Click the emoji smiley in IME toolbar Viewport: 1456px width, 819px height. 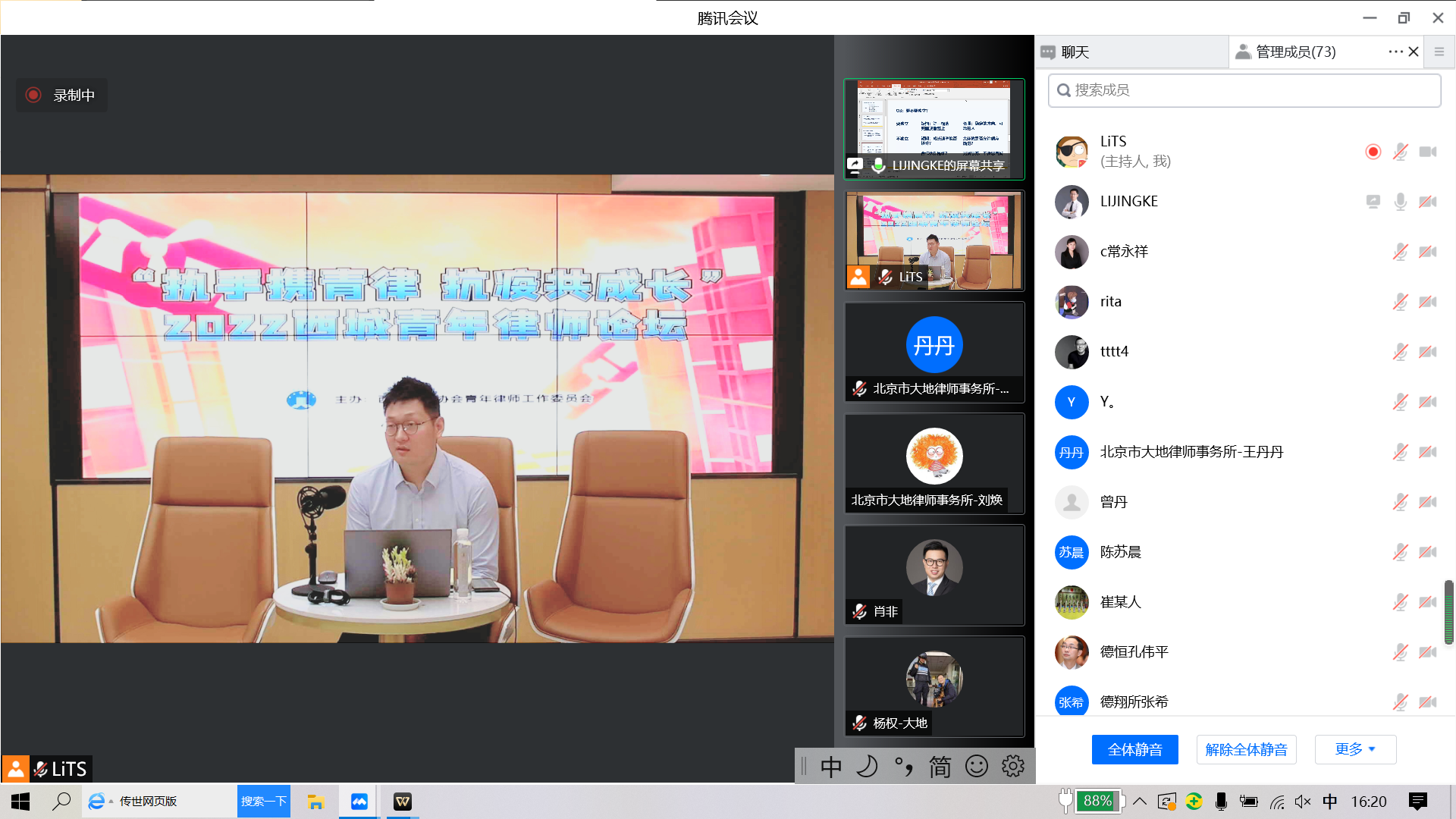pyautogui.click(x=976, y=767)
